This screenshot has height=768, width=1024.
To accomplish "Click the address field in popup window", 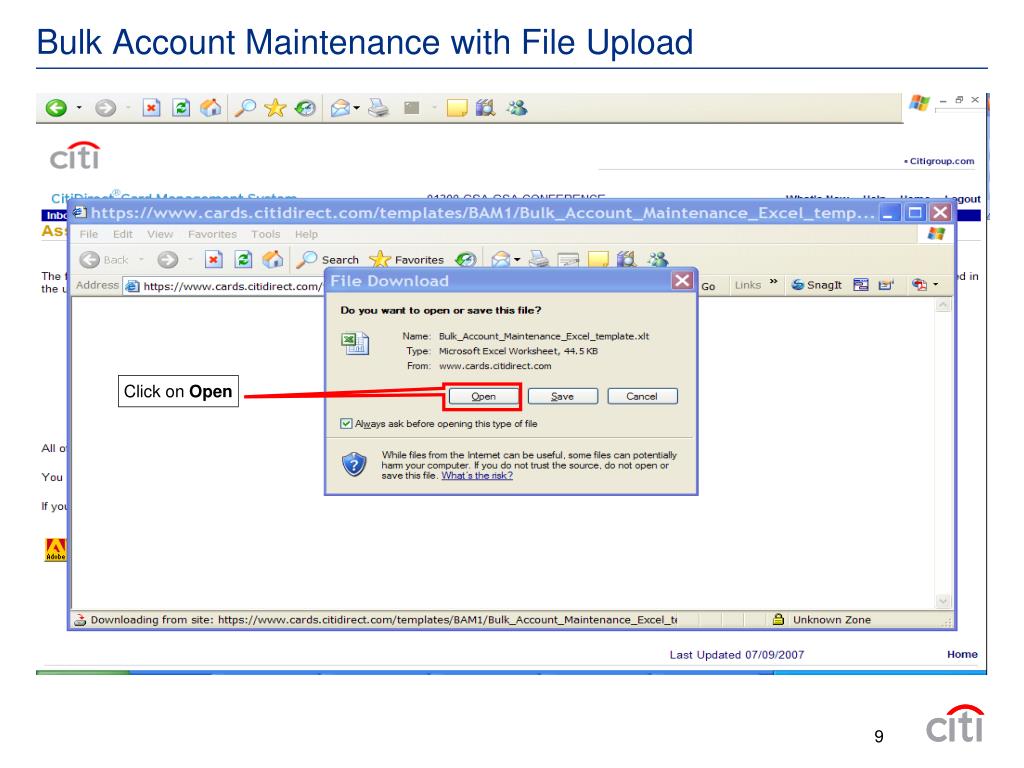I will click(225, 286).
